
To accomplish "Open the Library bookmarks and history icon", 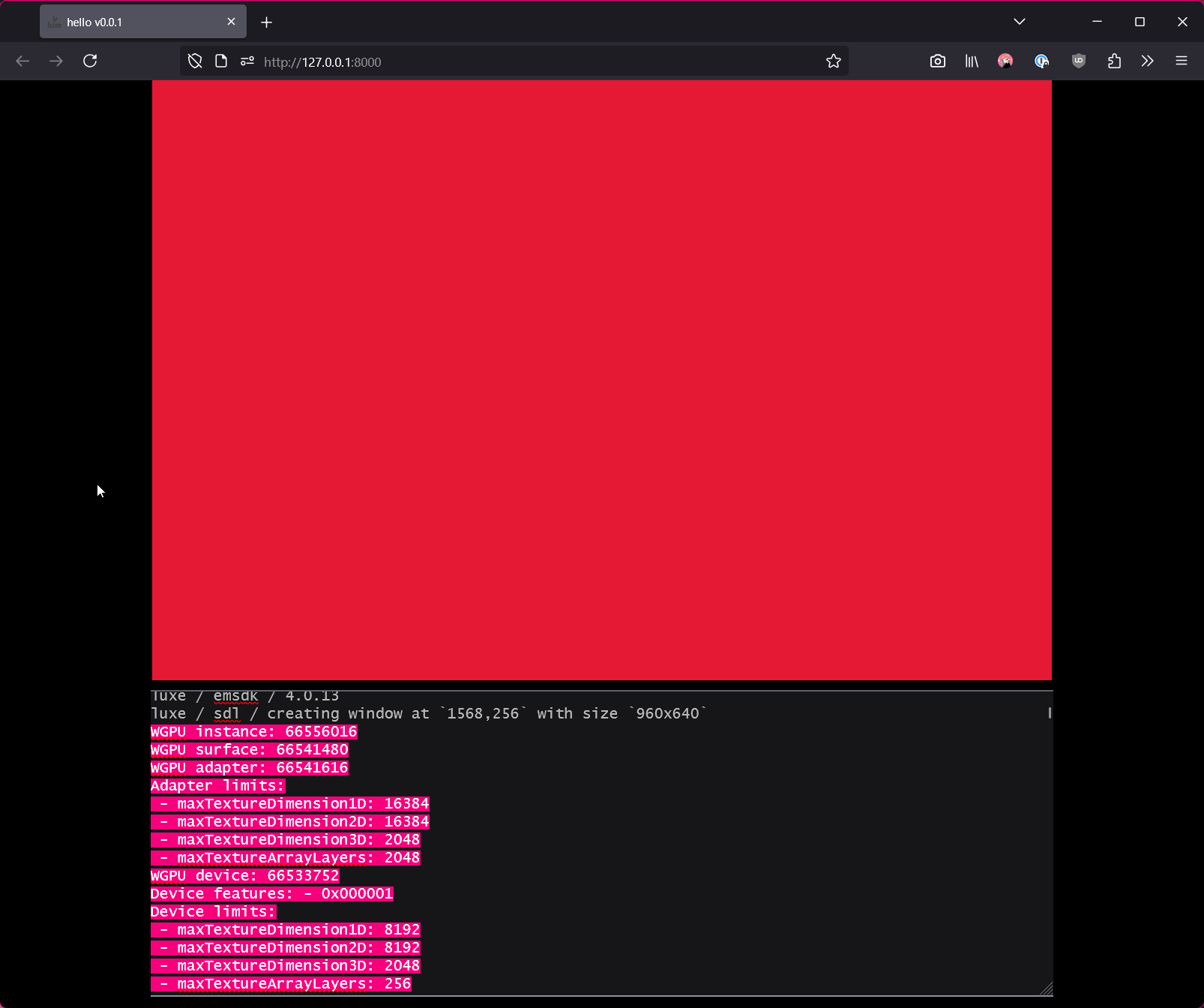I will [x=972, y=61].
